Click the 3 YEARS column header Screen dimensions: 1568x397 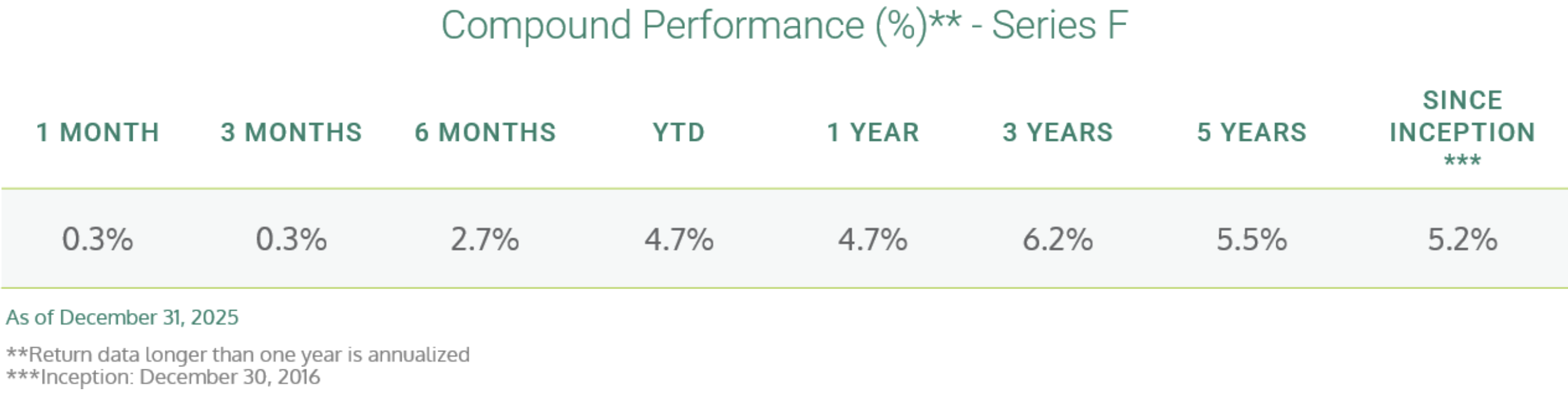1058,133
